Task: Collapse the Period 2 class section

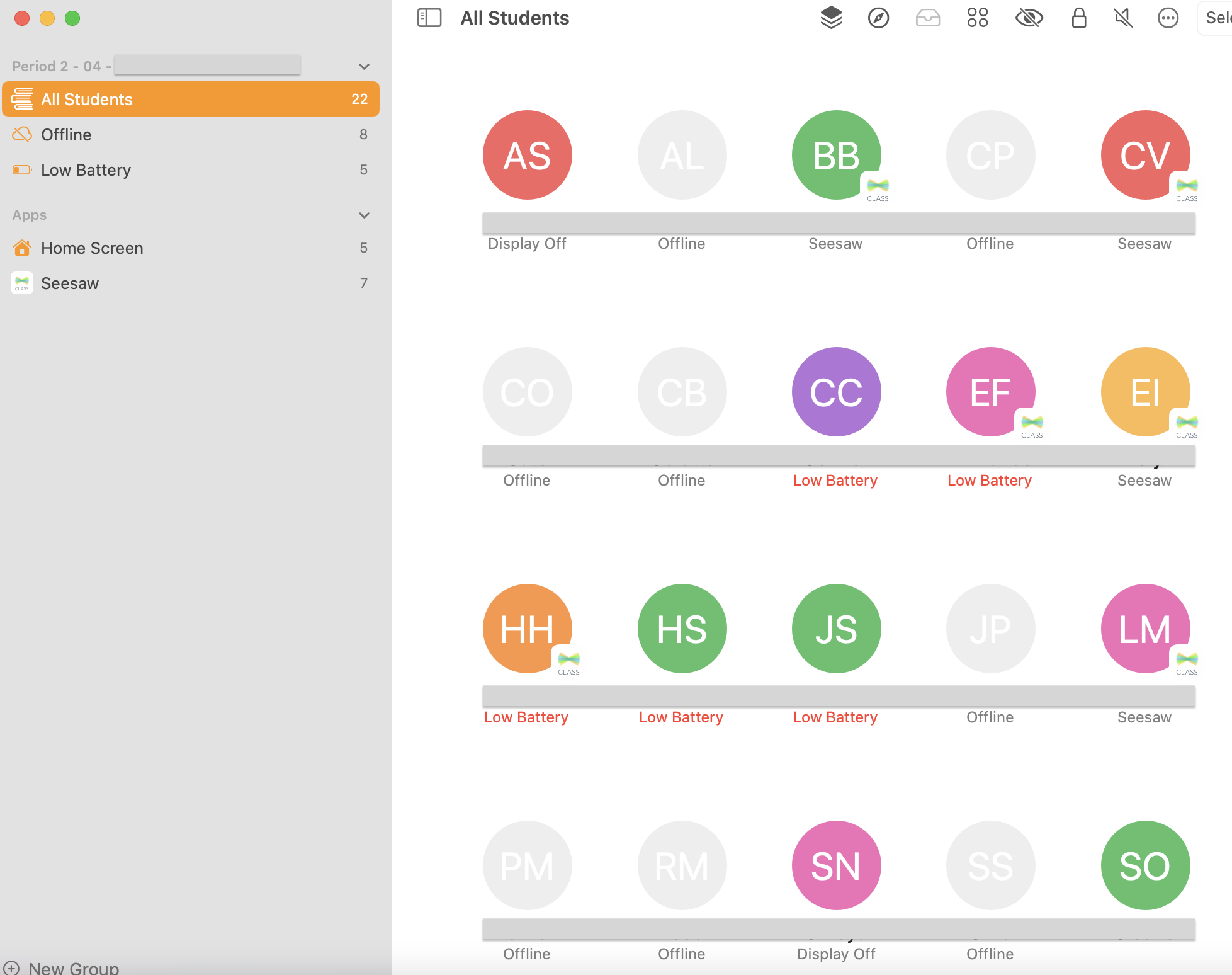Action: point(364,67)
